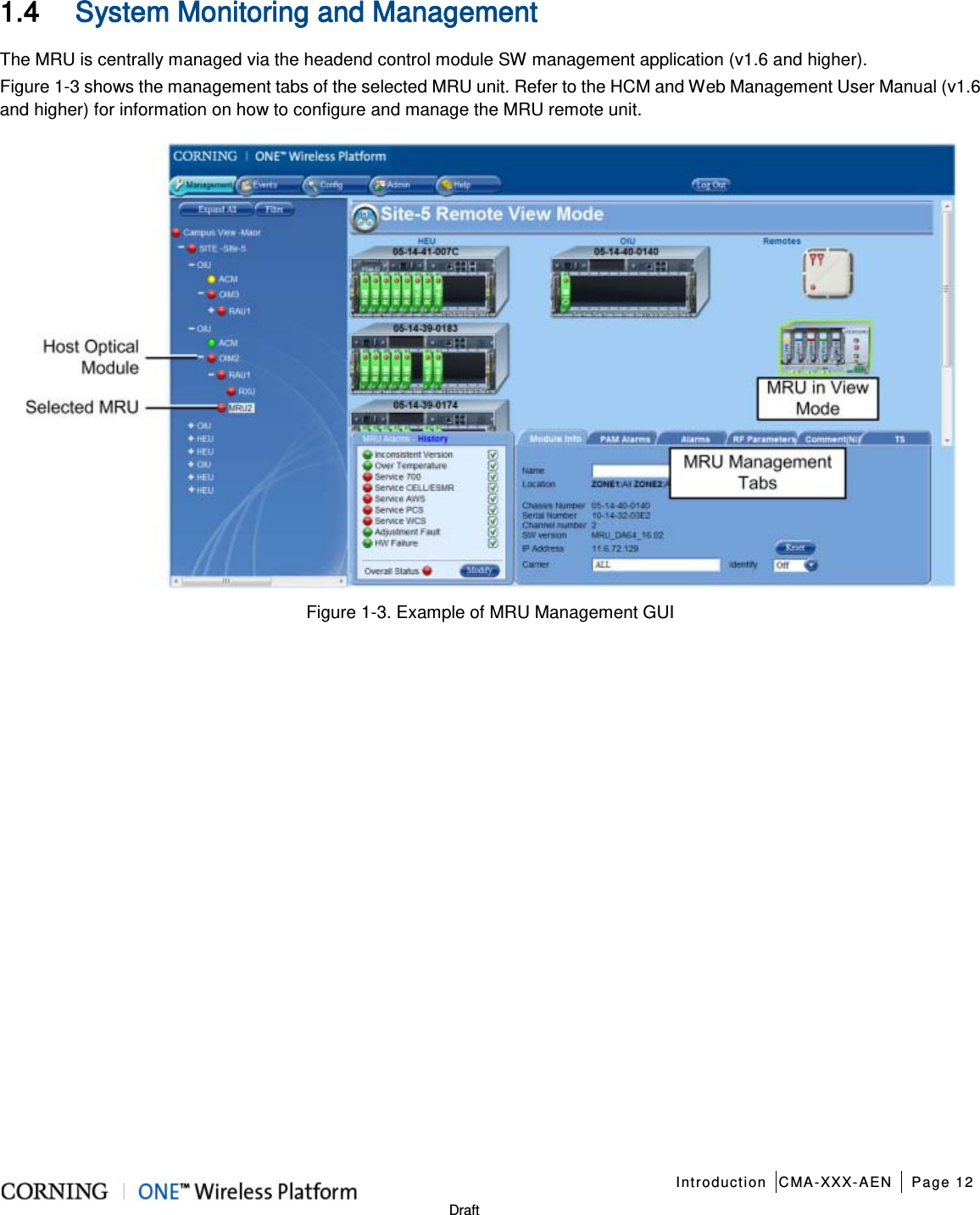Viewport: 980px width, 1215px height.
Task: Select the highlighted MRU unit thumbnail
Action: pyautogui.click(x=826, y=348)
